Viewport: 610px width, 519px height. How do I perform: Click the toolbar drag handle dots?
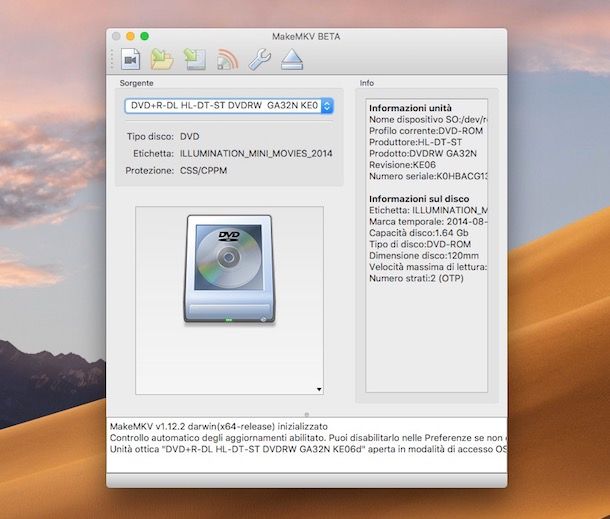coord(112,59)
